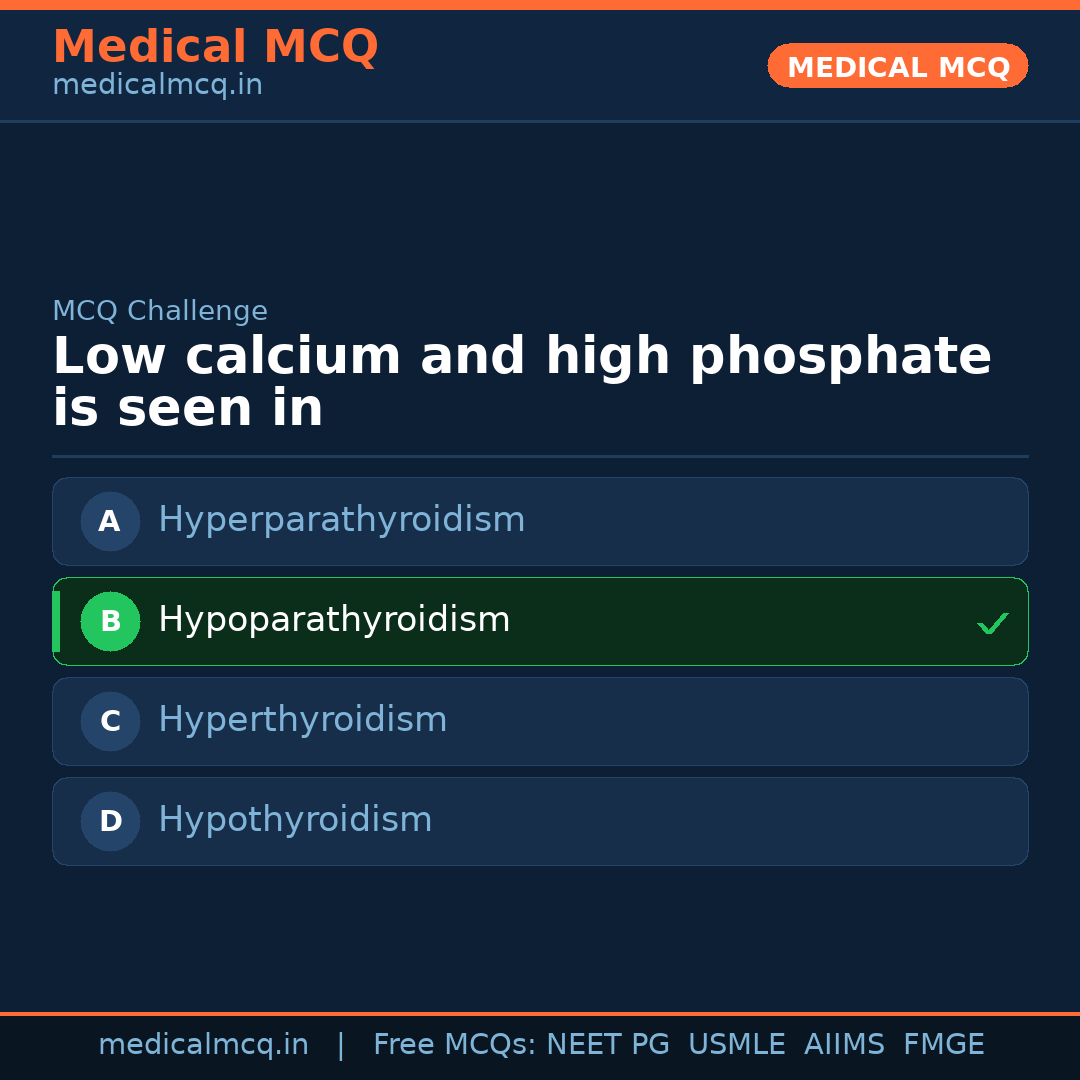Click the letter A option circle

tap(110, 521)
